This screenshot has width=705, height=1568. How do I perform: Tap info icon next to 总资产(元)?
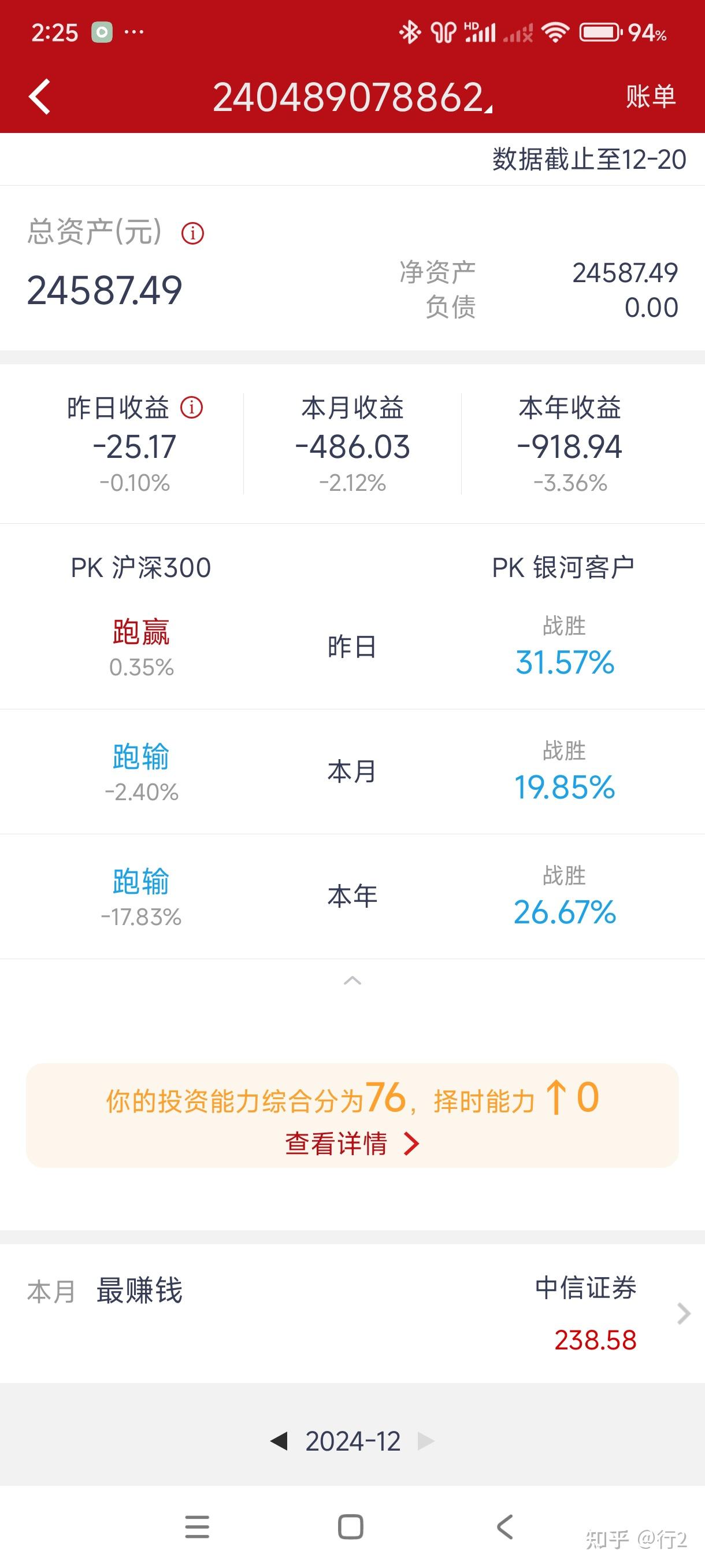point(193,233)
